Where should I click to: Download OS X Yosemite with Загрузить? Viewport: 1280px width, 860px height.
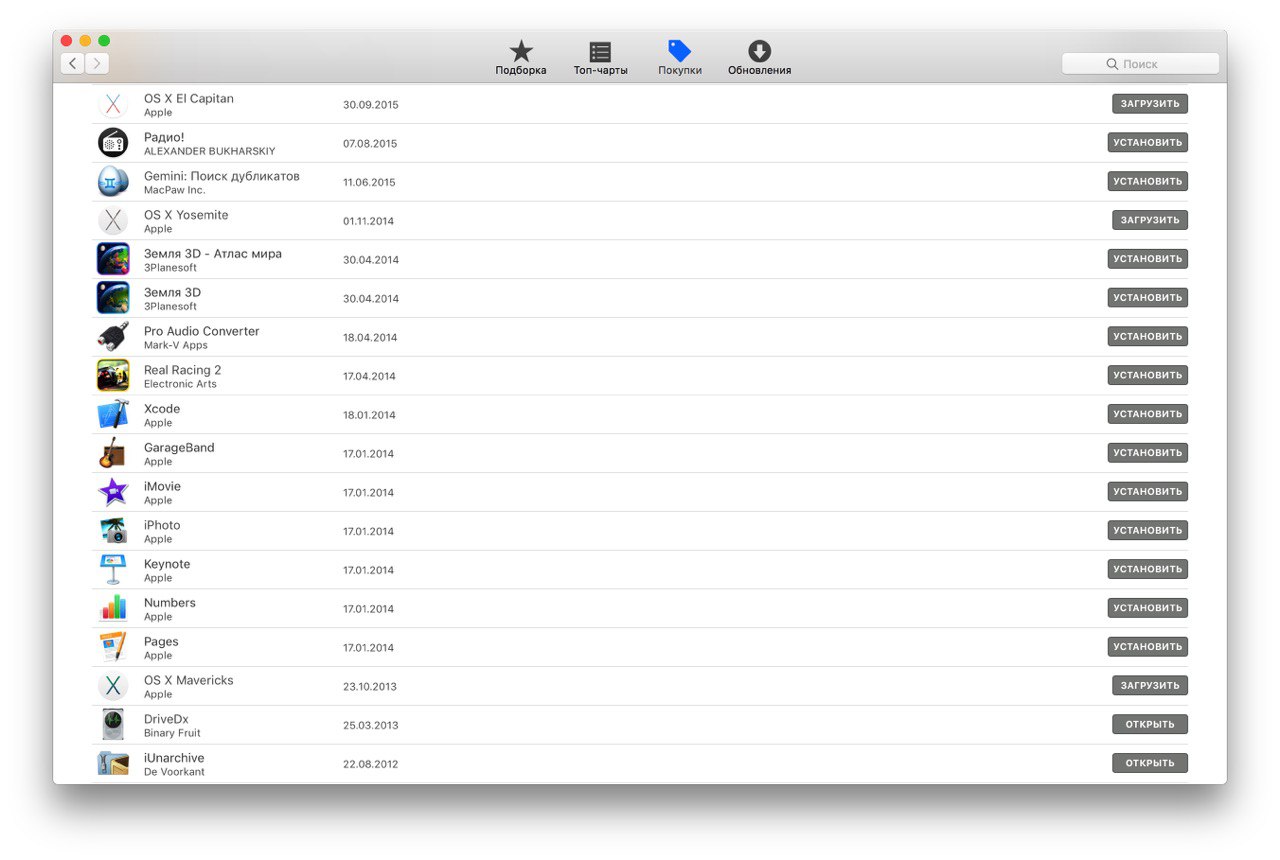point(1150,220)
